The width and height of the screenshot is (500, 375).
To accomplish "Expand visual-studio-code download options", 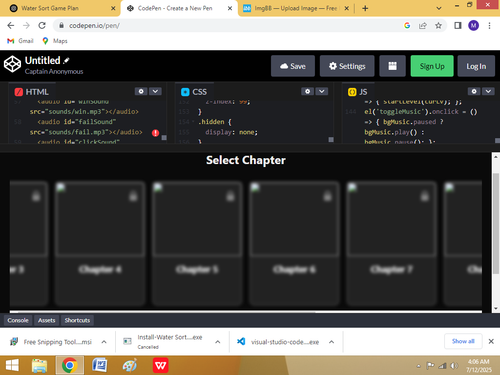I will (x=332, y=342).
